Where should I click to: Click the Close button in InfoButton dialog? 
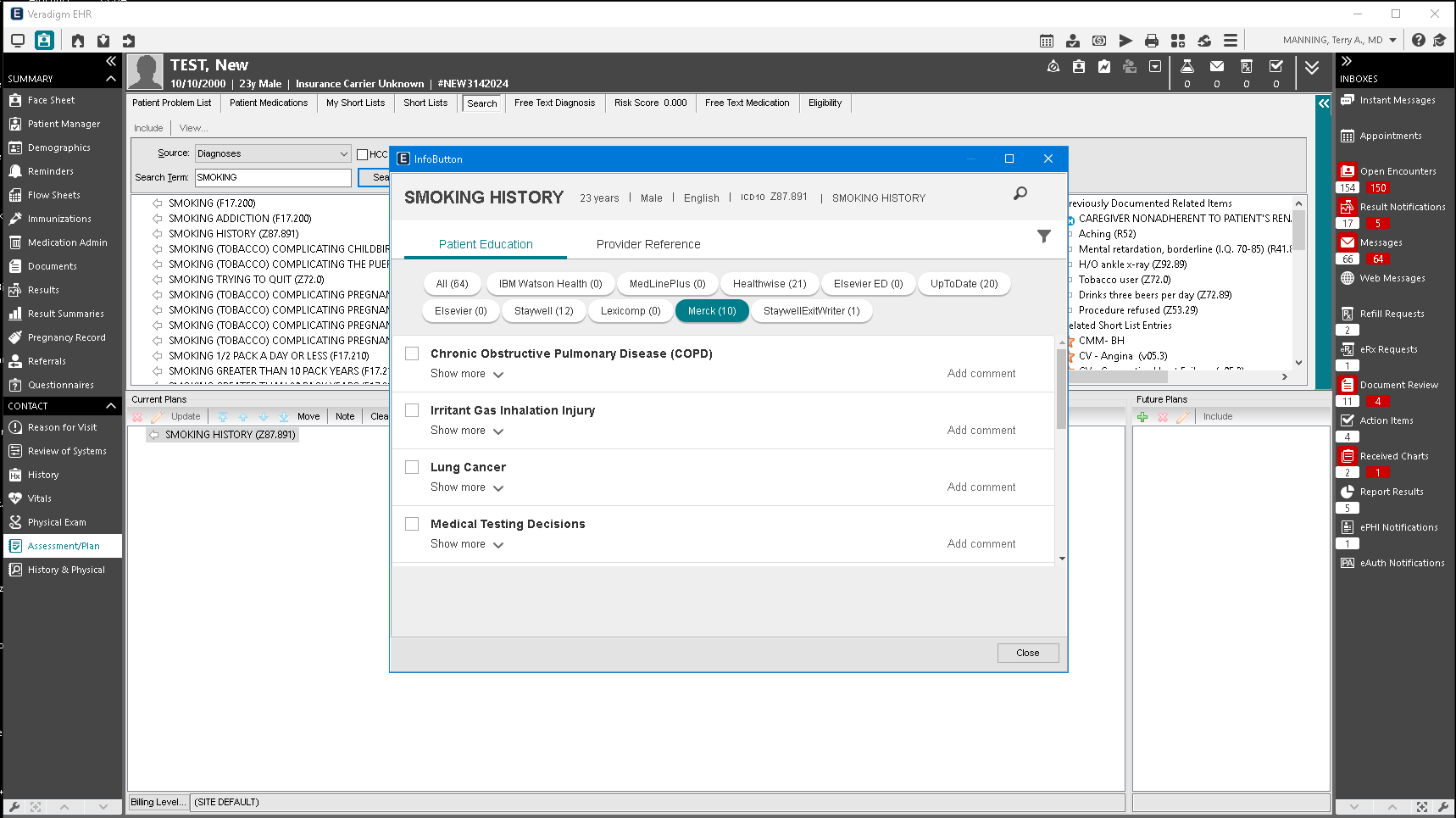1027,653
